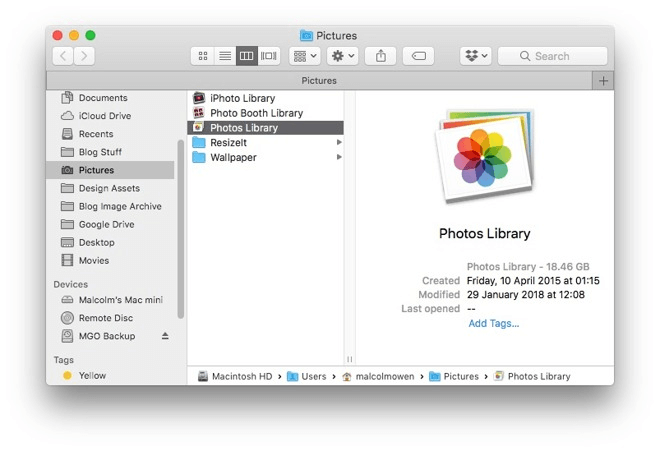Go to Macintosh HD in path bar
660x451 pixels.
click(235, 376)
